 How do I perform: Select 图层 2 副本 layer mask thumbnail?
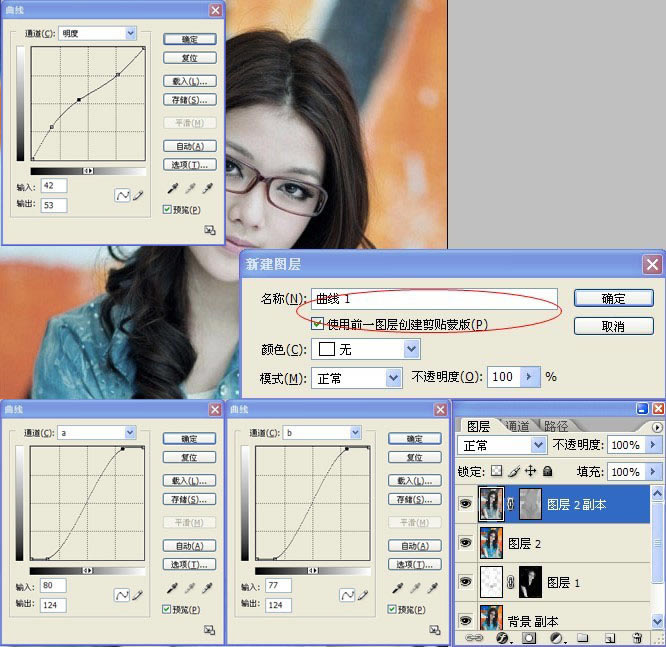point(530,504)
